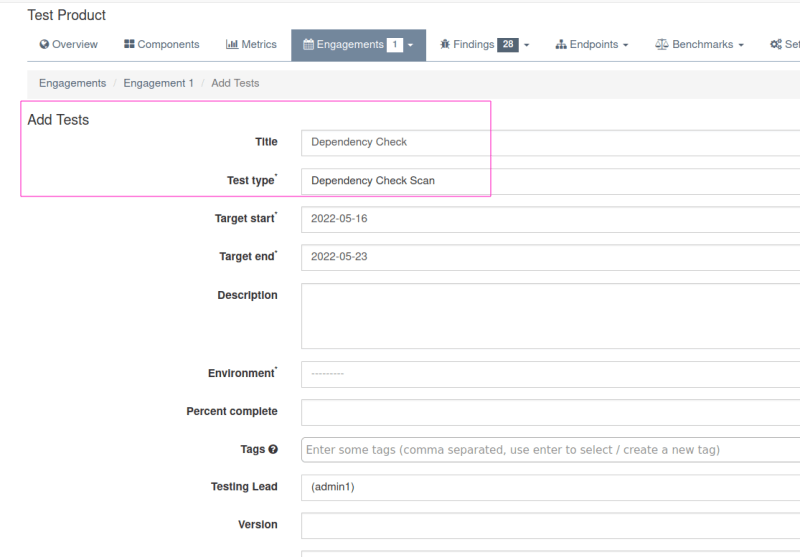
Task: Switch to the Overview tab
Action: [x=68, y=45]
